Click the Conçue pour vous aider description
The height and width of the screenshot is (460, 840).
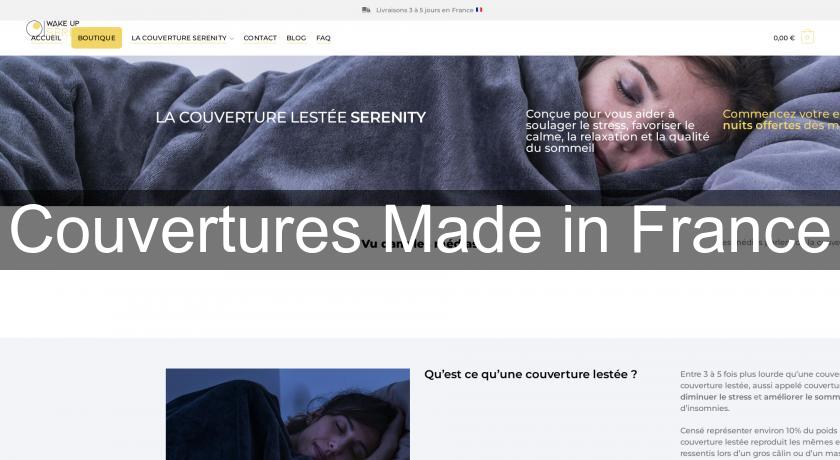617,131
